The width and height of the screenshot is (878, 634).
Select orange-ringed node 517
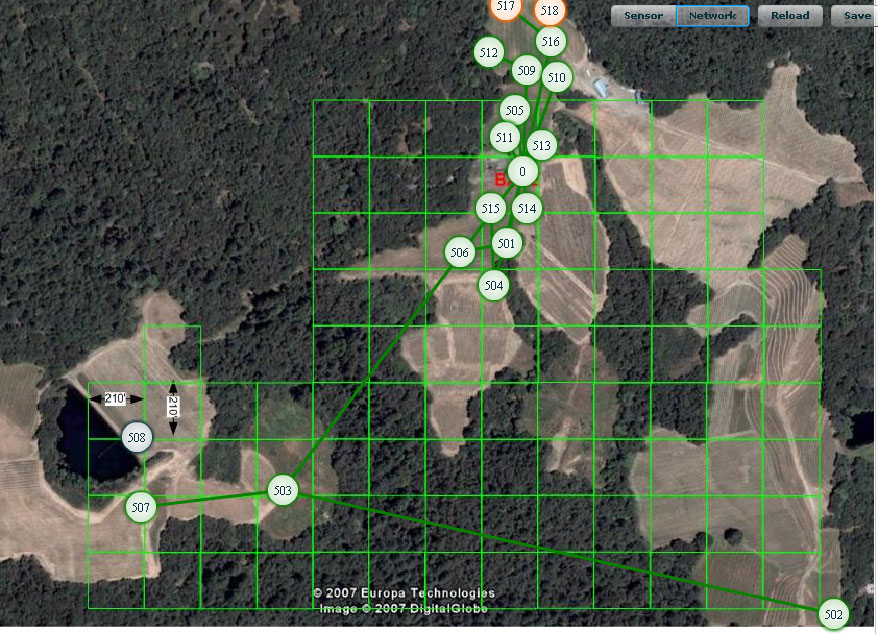pos(506,7)
